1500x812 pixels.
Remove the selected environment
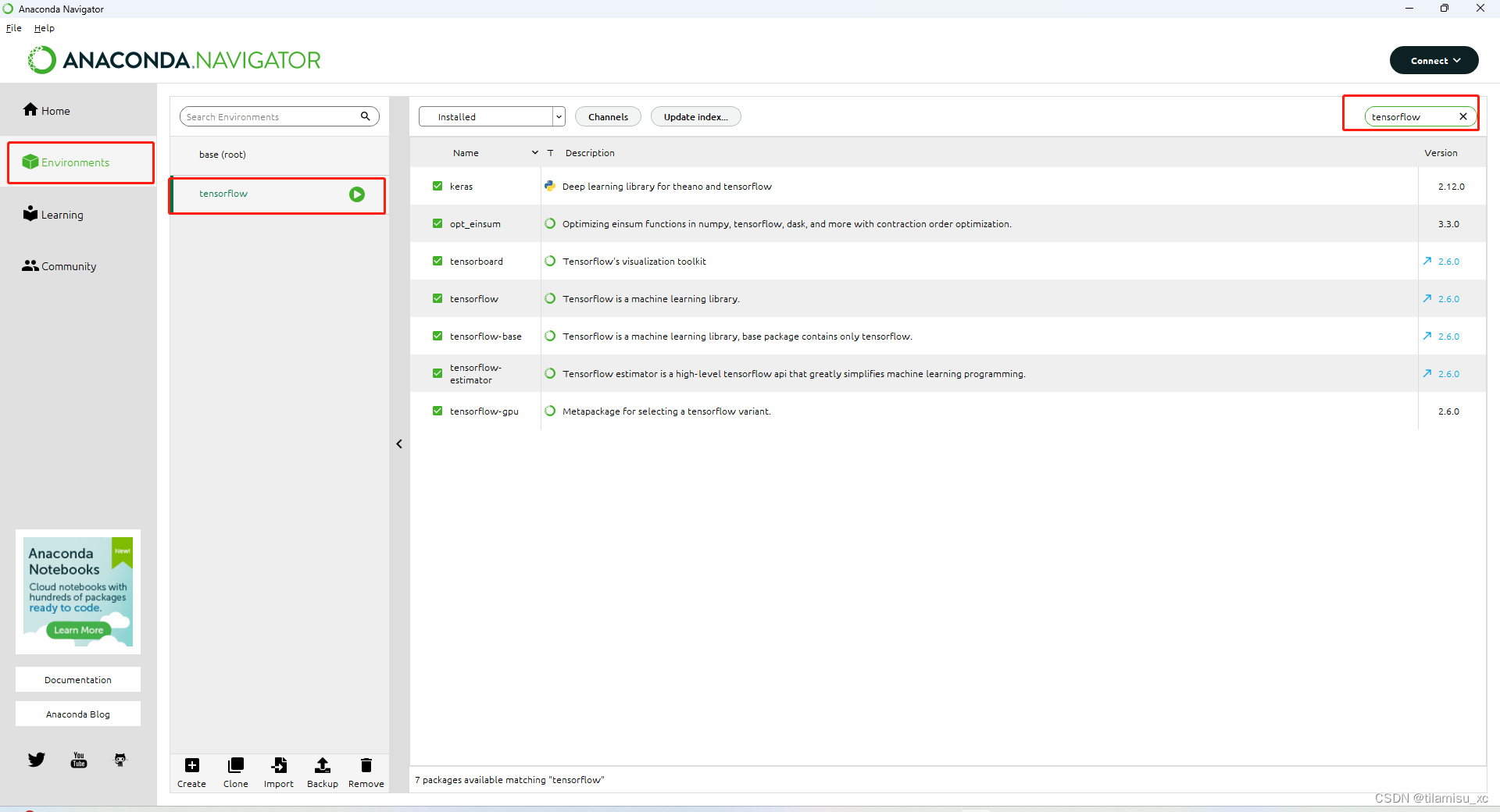366,772
